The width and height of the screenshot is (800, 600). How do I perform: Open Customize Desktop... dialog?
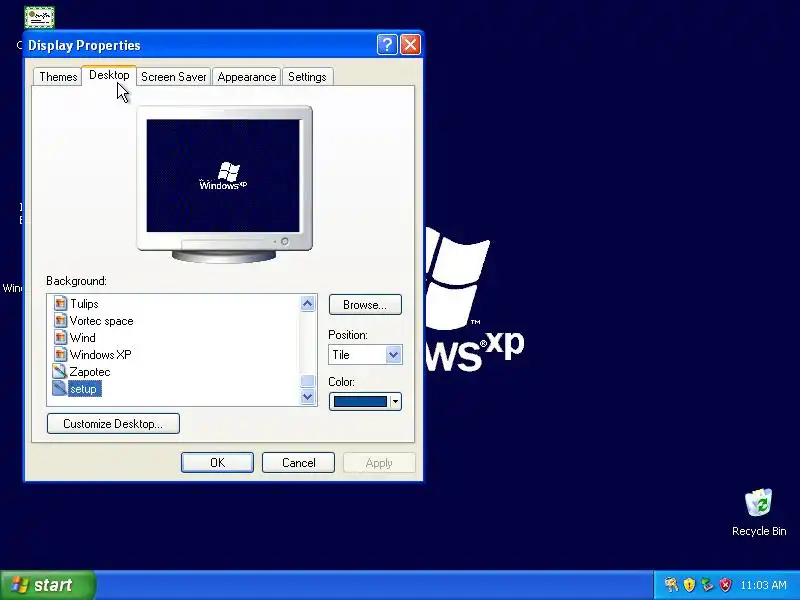[113, 423]
